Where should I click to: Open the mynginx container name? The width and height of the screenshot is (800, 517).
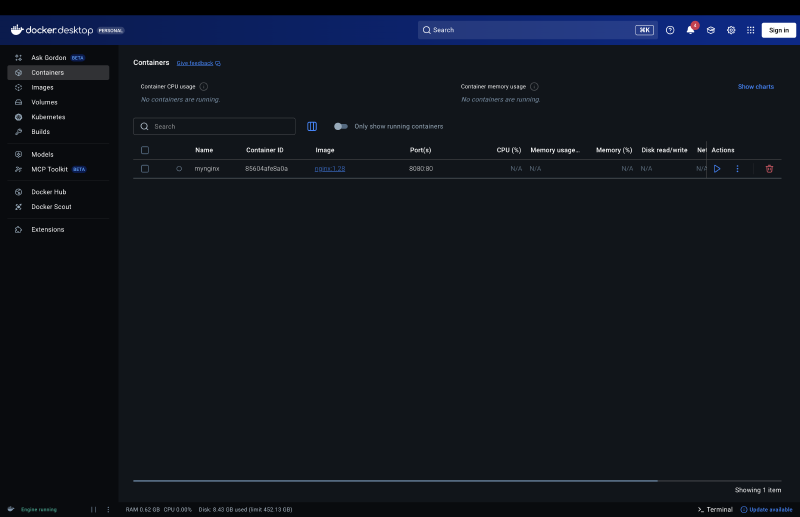click(207, 168)
